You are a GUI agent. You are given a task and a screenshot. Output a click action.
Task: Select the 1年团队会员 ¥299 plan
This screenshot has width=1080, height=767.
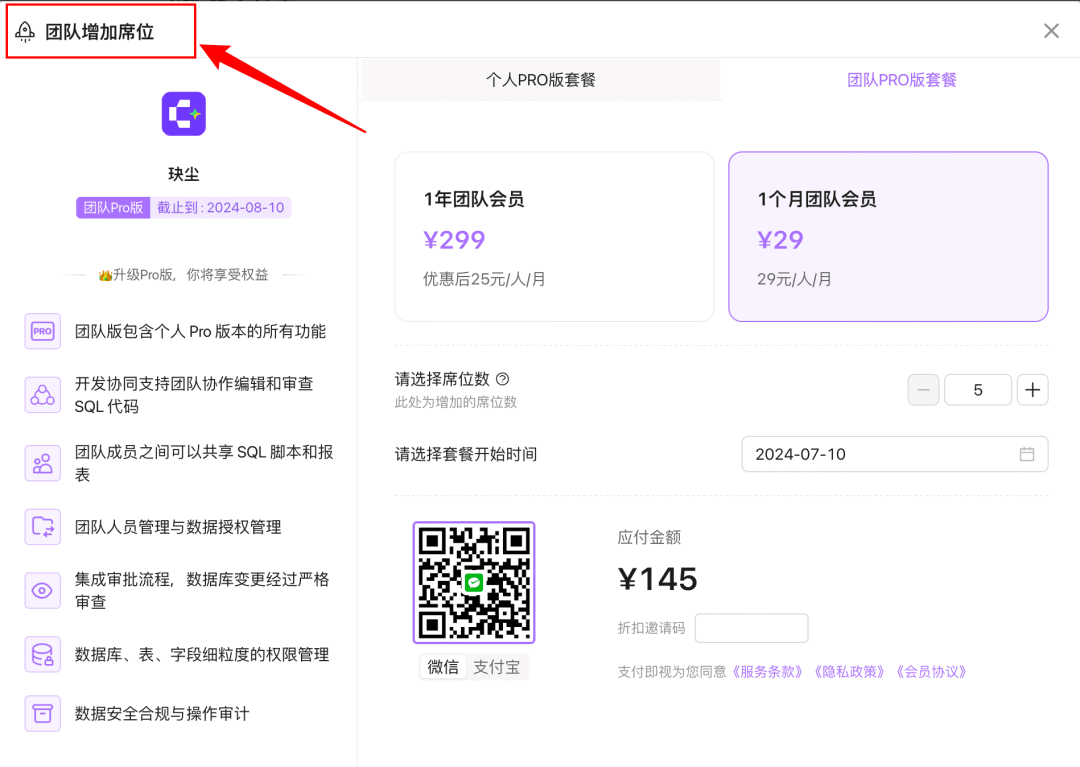tap(554, 237)
